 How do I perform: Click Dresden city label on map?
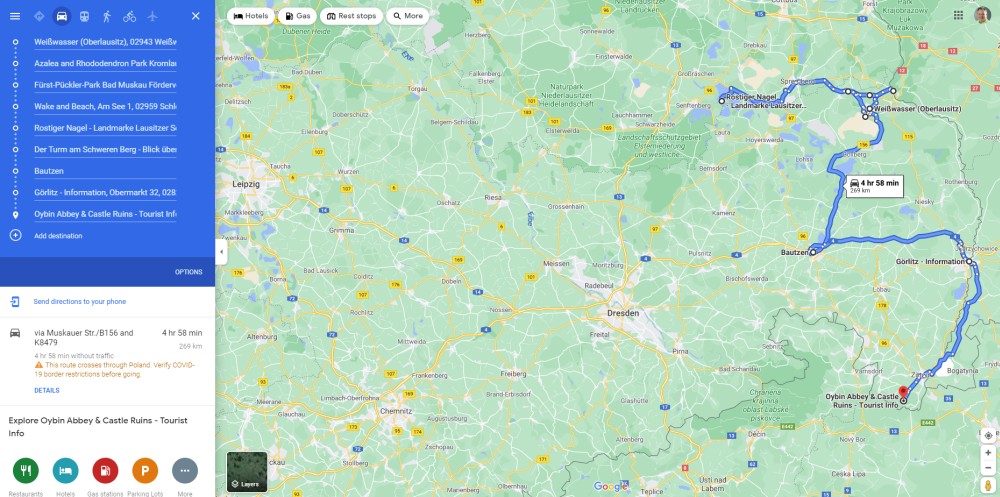[623, 313]
